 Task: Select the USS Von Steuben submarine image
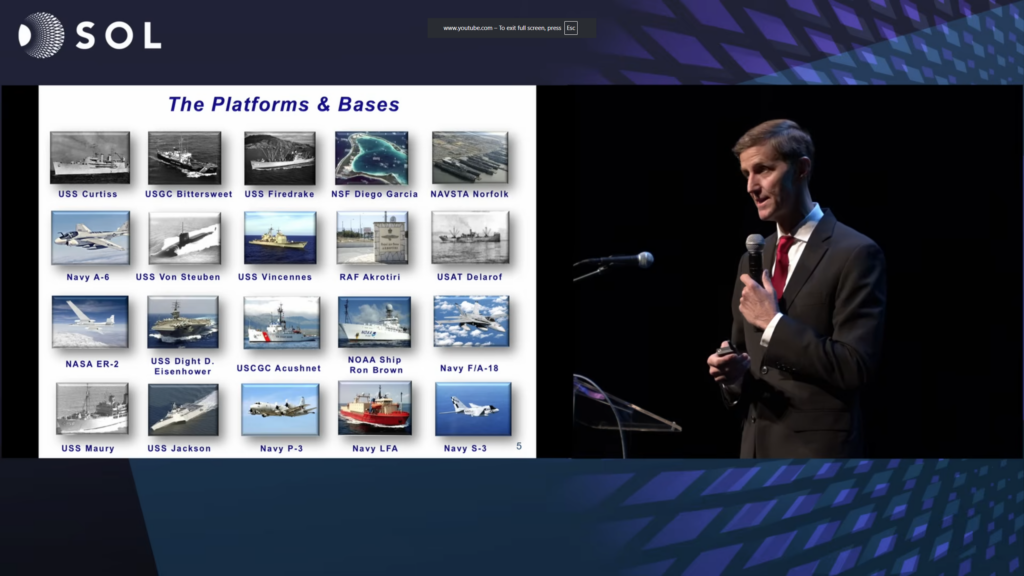pyautogui.click(x=184, y=238)
